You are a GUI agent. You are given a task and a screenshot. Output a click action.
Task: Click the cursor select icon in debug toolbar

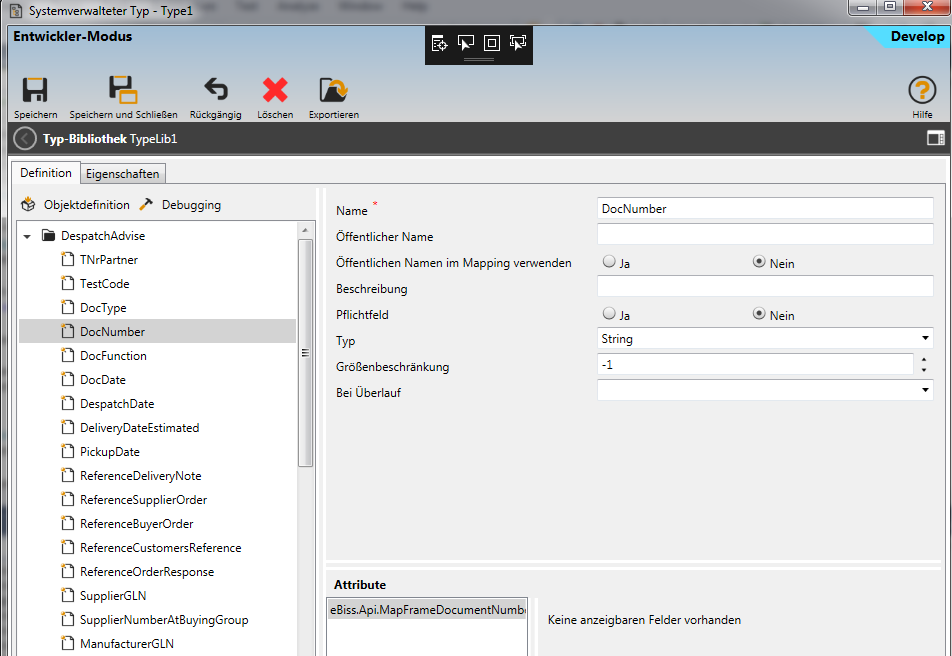[466, 43]
